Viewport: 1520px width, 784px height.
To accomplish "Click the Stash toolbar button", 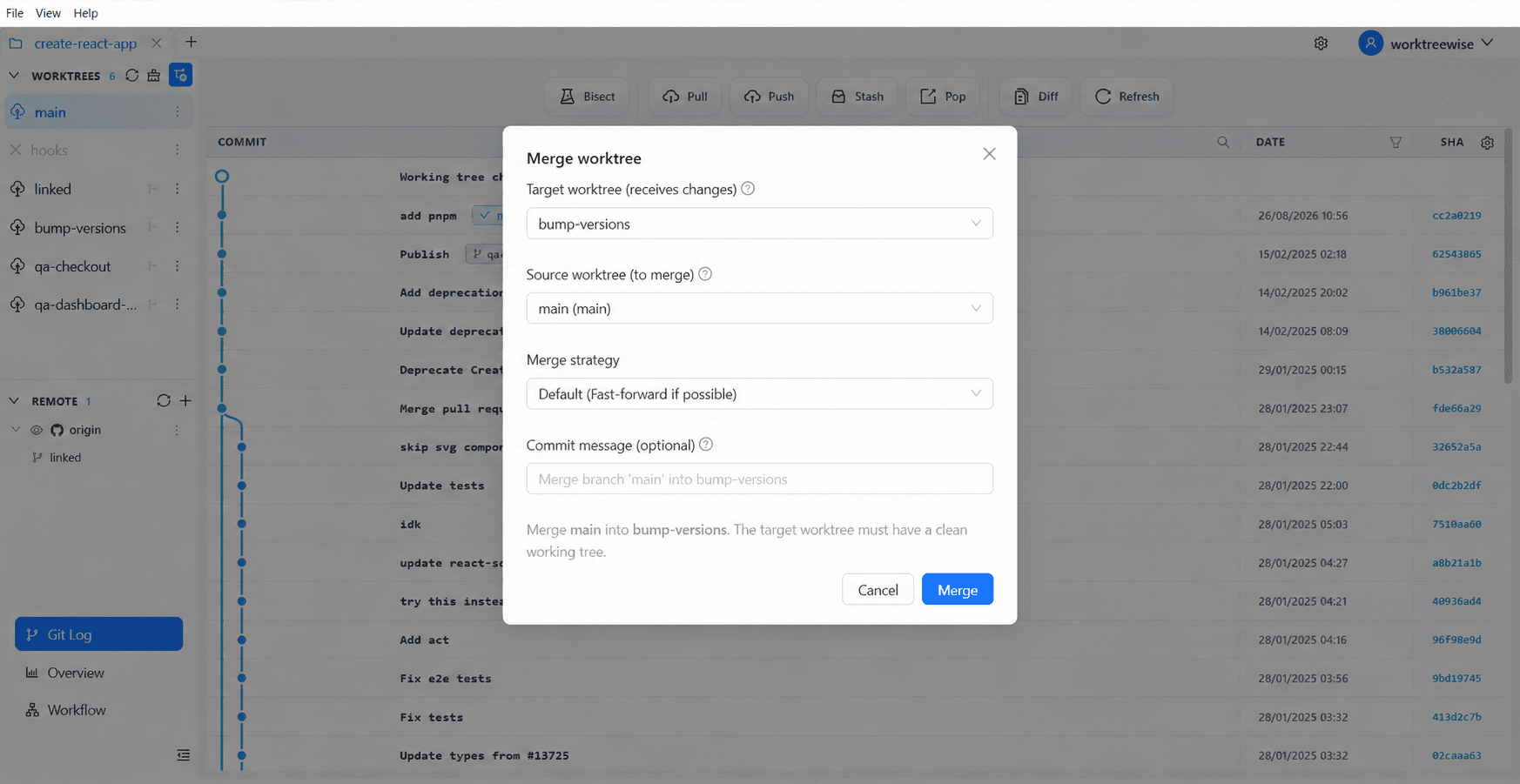I will (x=858, y=97).
